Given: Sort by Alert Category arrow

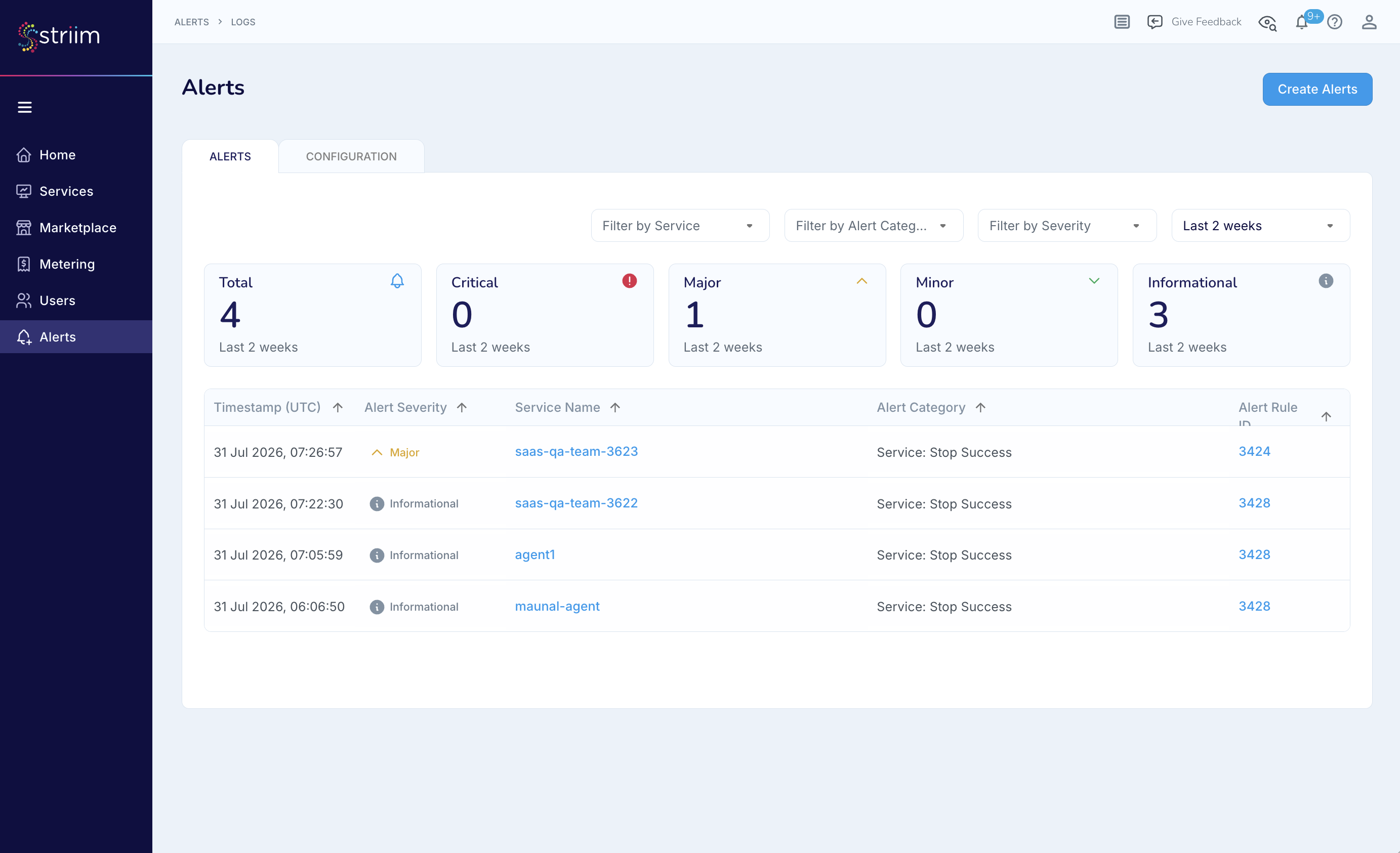Looking at the screenshot, I should pos(980,407).
